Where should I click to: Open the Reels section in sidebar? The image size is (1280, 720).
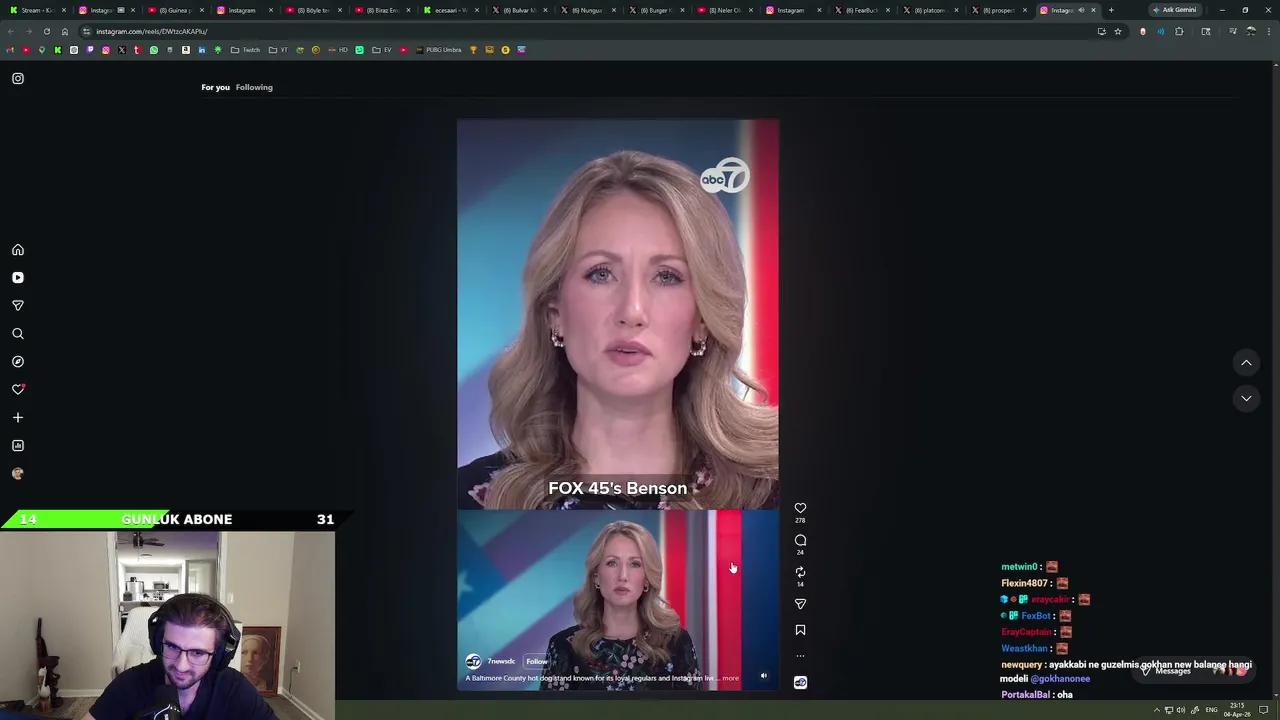18,278
